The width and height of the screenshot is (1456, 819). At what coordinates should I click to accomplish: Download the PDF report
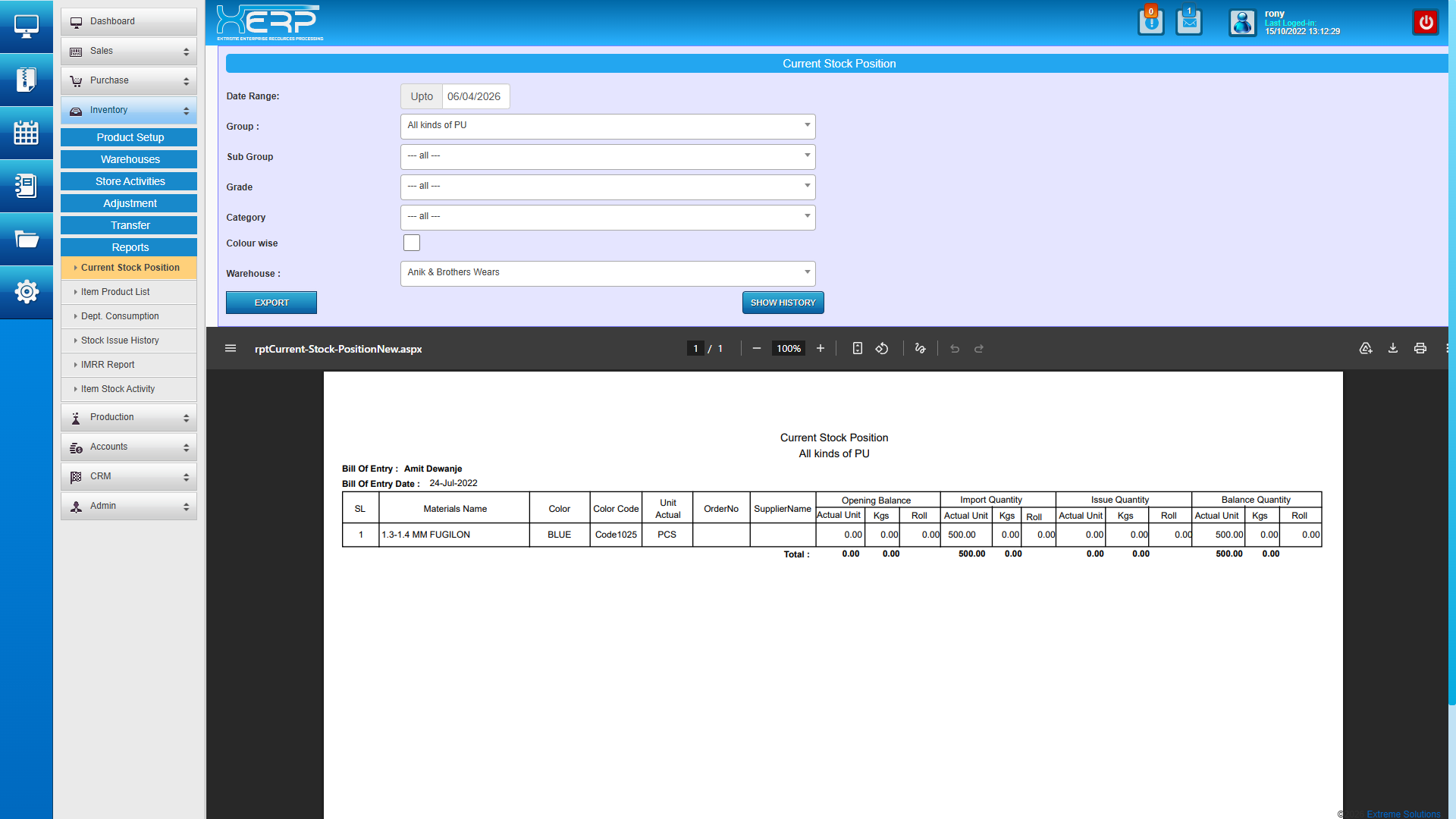(x=1392, y=349)
